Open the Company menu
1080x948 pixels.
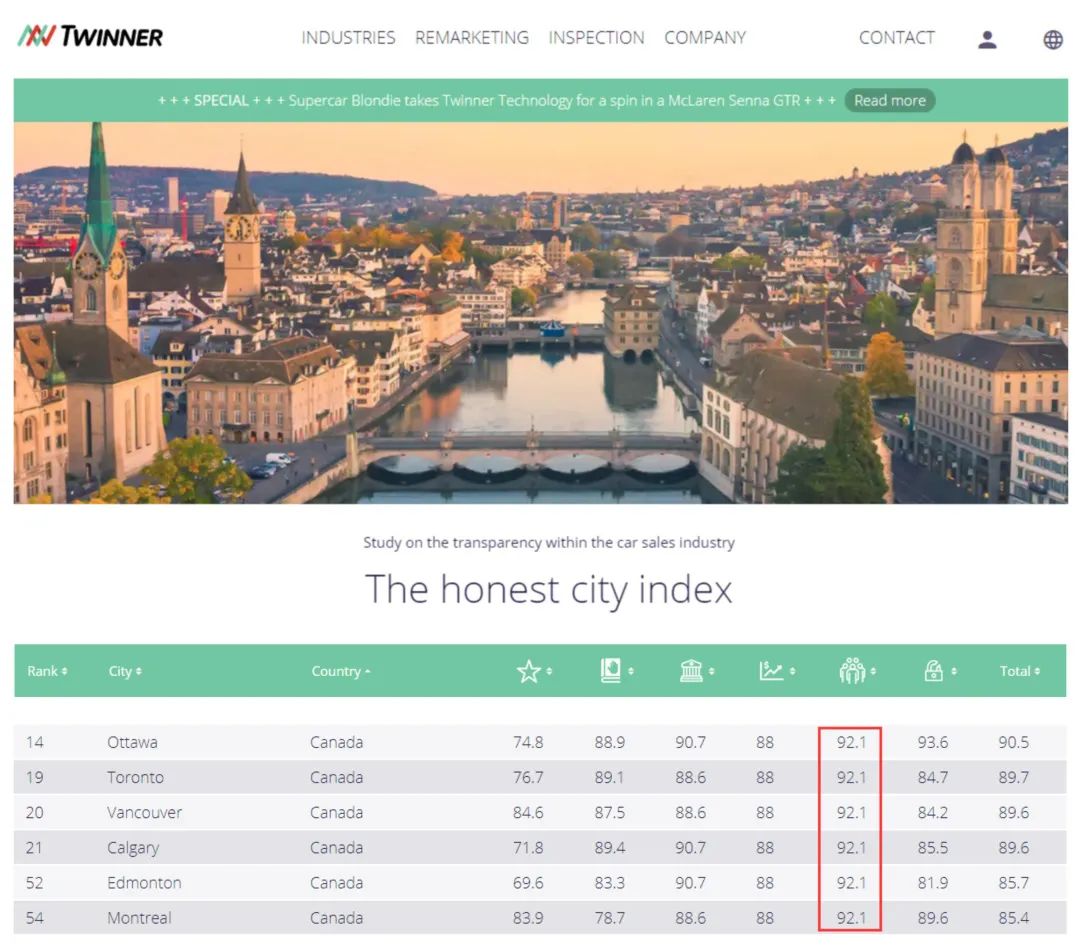[x=705, y=37]
